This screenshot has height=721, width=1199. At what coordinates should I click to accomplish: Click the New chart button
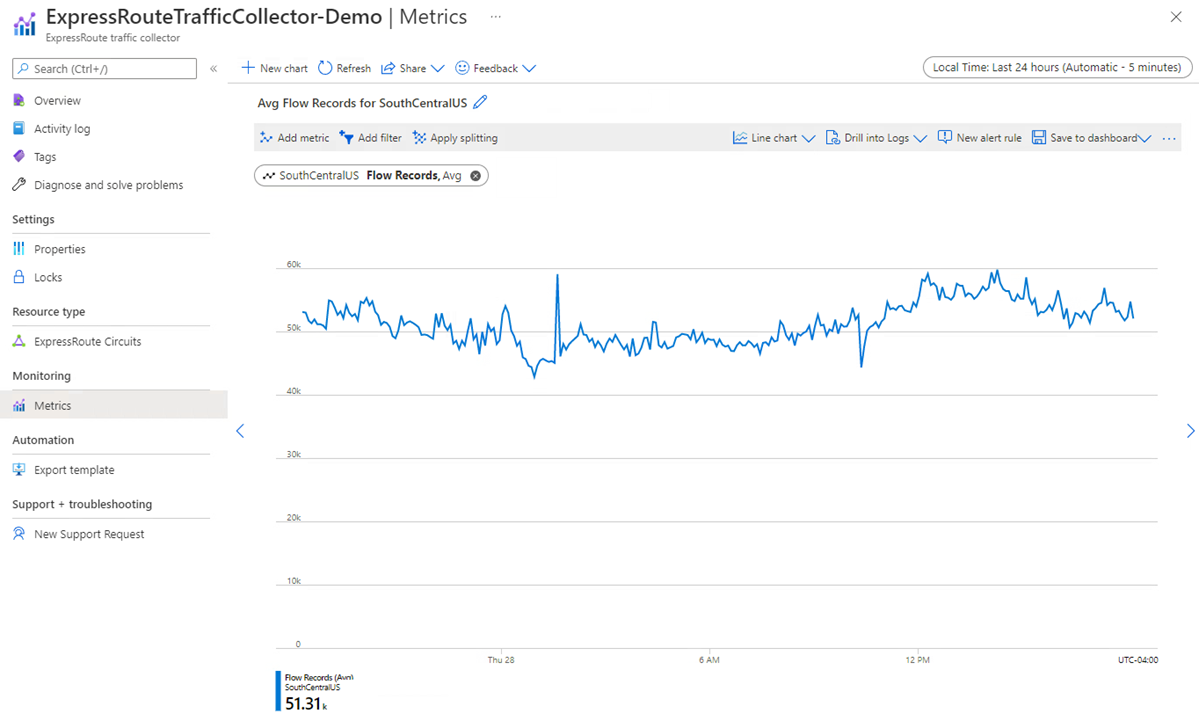click(275, 69)
